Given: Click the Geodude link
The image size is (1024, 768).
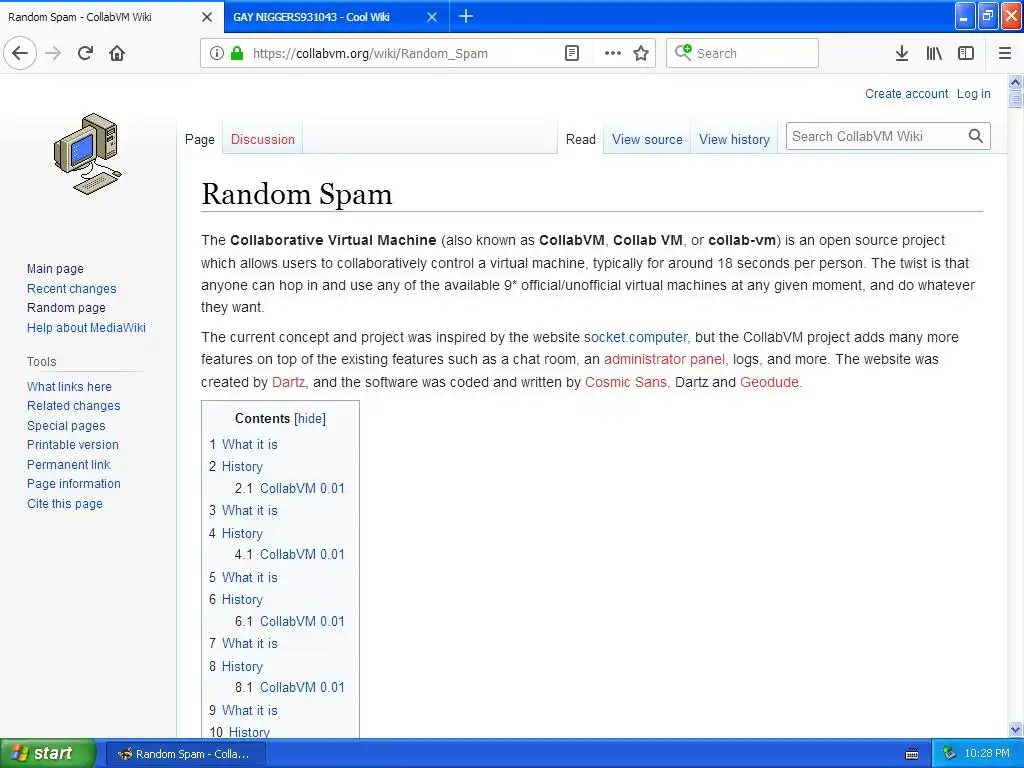Looking at the screenshot, I should [x=769, y=382].
